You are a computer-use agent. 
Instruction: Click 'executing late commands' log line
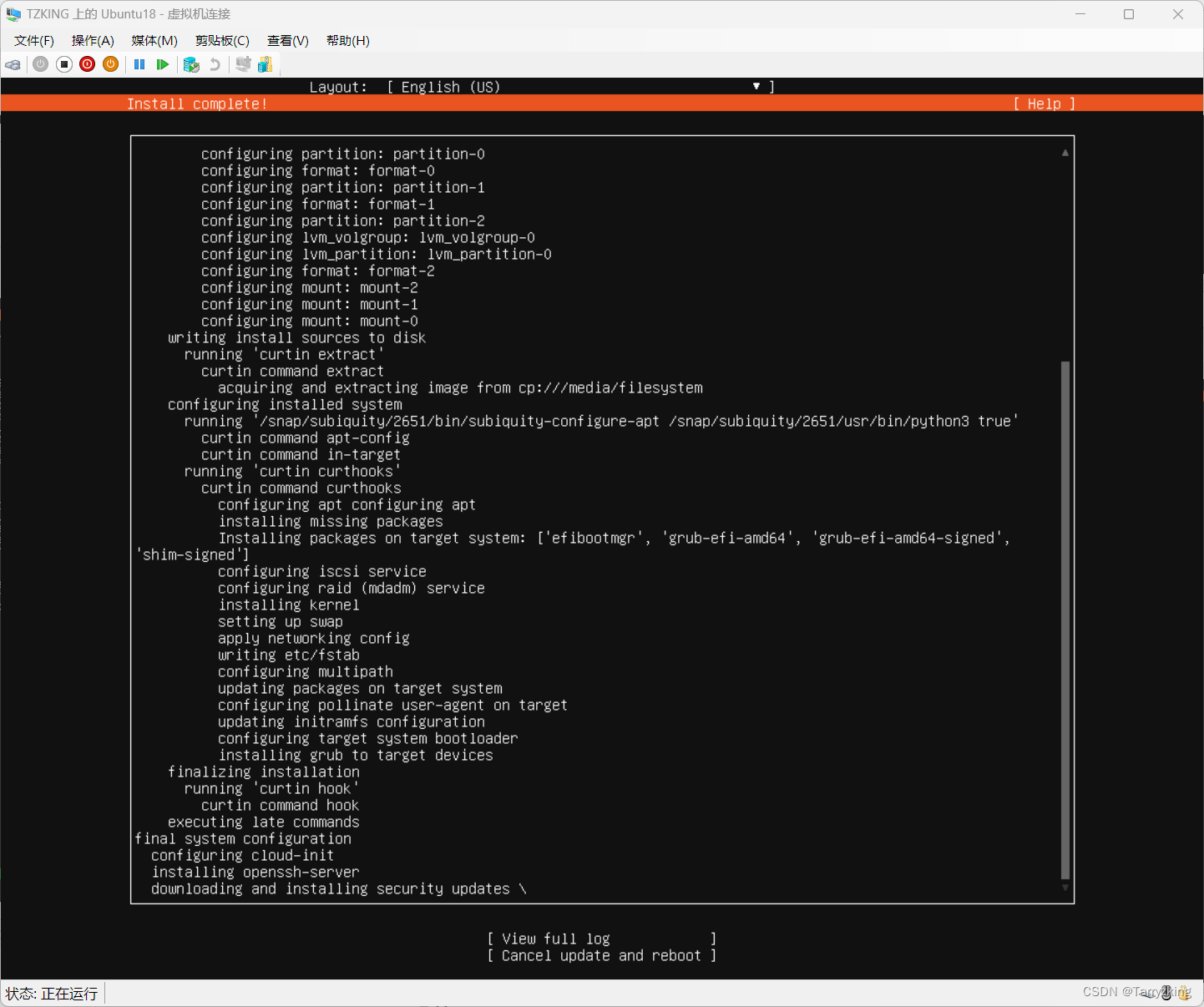pyautogui.click(x=264, y=822)
